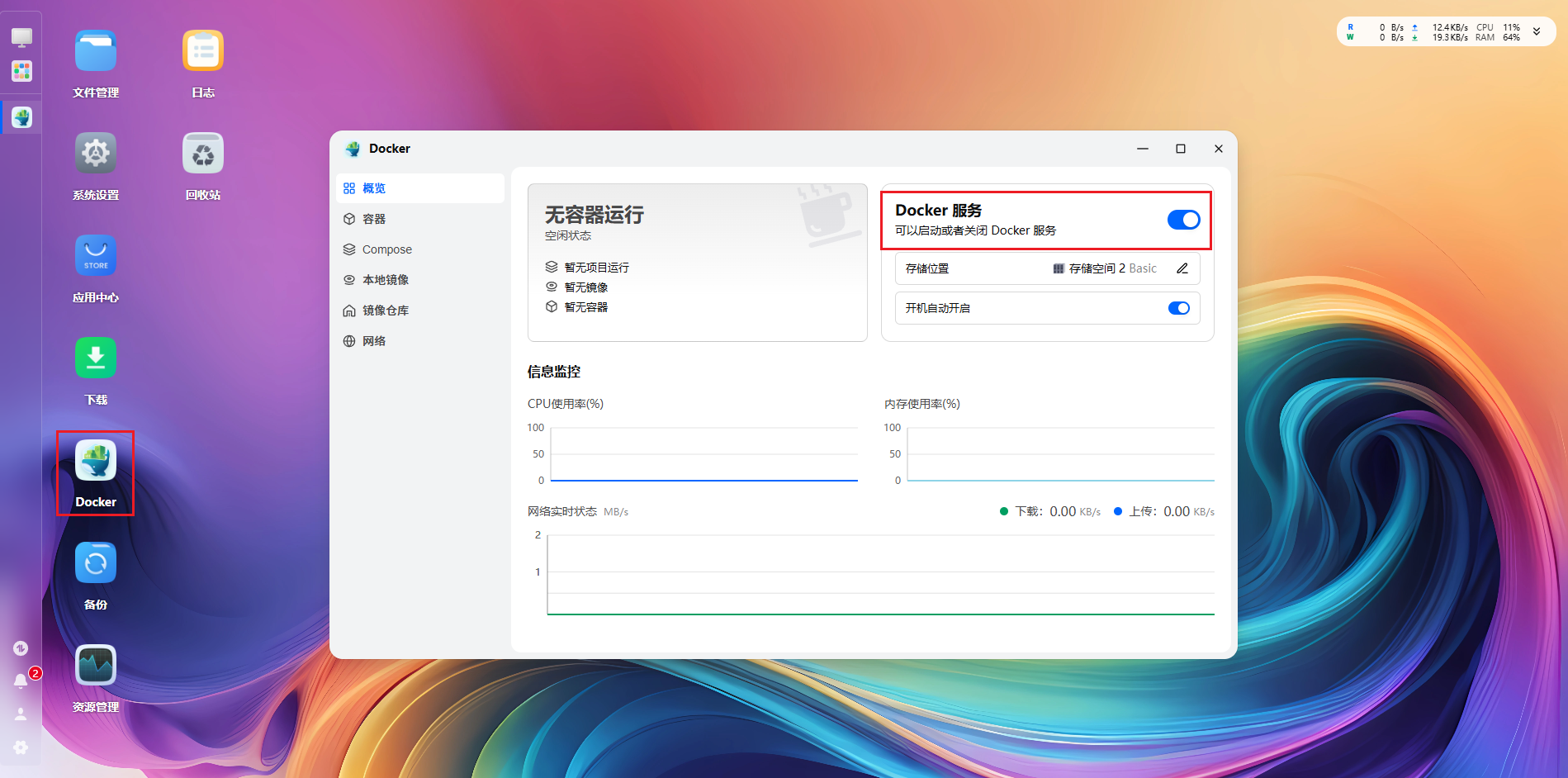The image size is (1568, 778).
Task: Click the 无容器运行 heading
Action: click(x=595, y=215)
